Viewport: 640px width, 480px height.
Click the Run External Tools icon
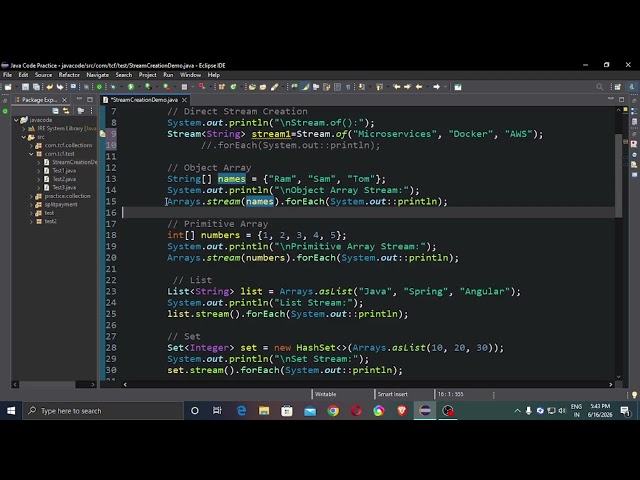click(166, 87)
